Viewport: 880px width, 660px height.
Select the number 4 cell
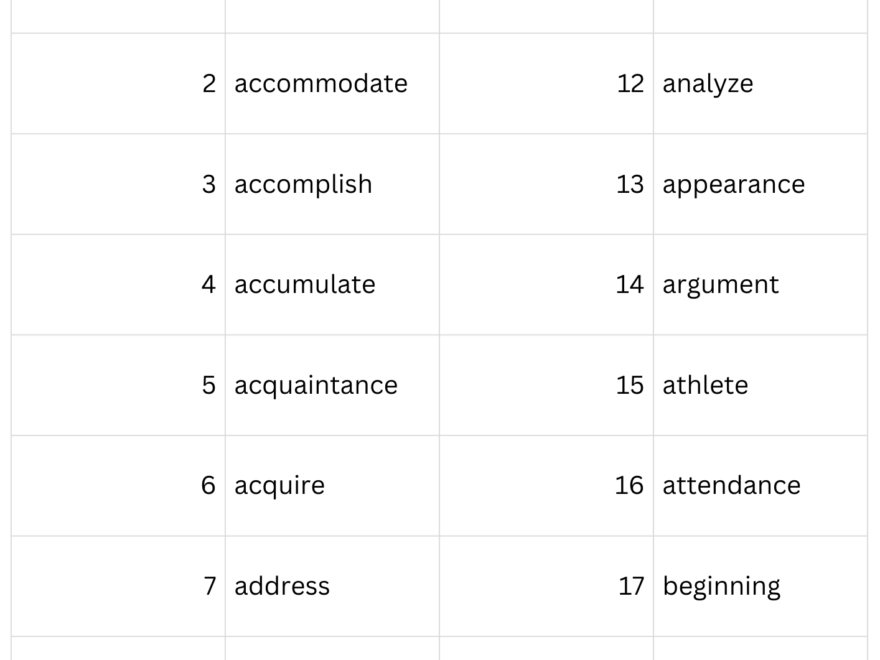click(208, 285)
